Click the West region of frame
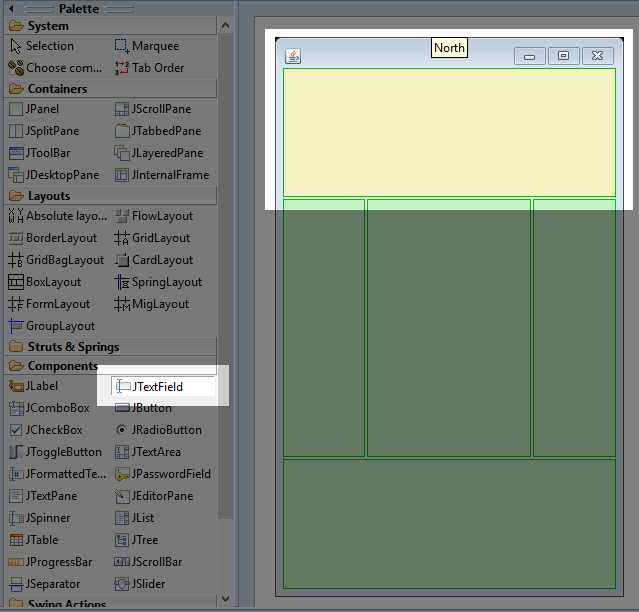The width and height of the screenshot is (639, 612). 324,328
